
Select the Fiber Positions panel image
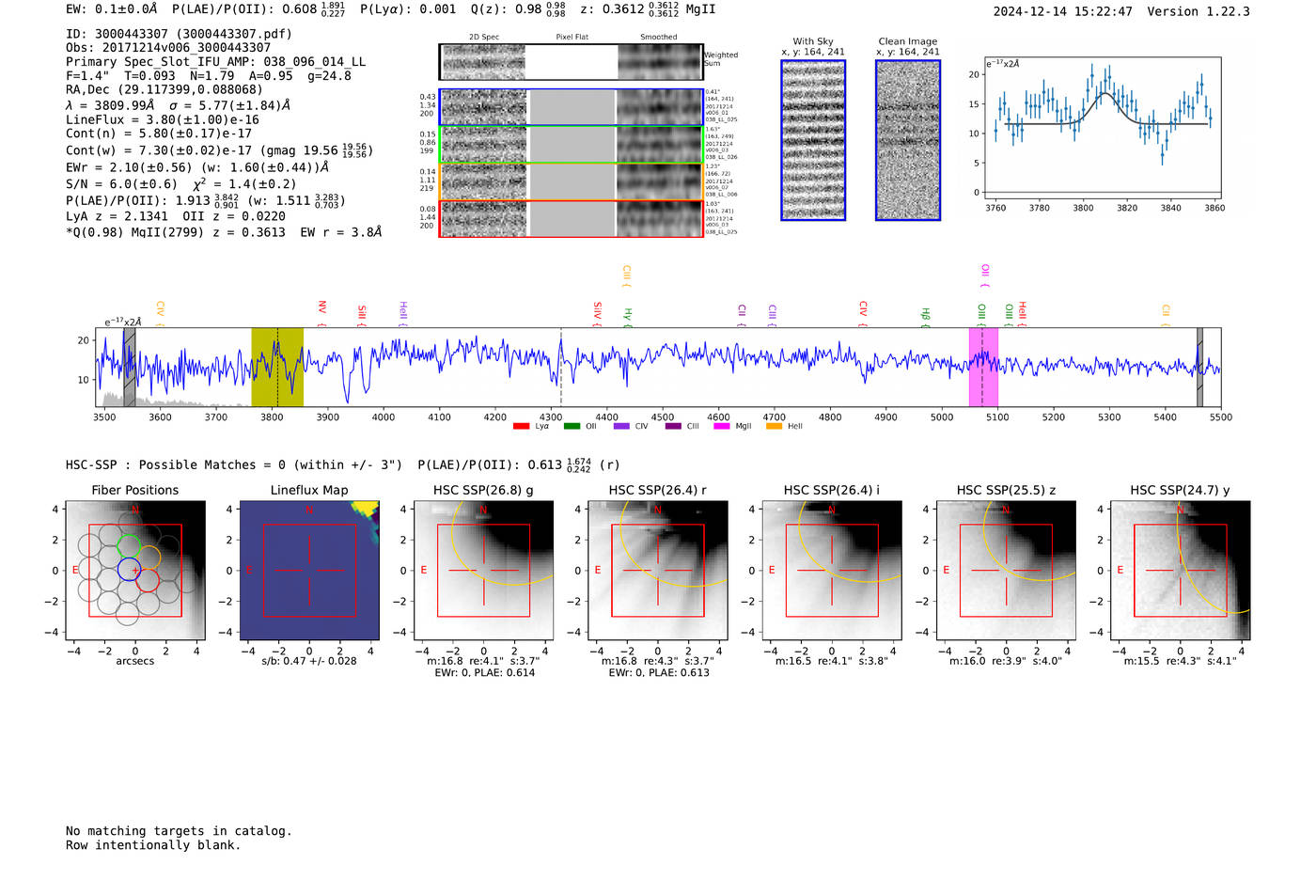point(134,570)
